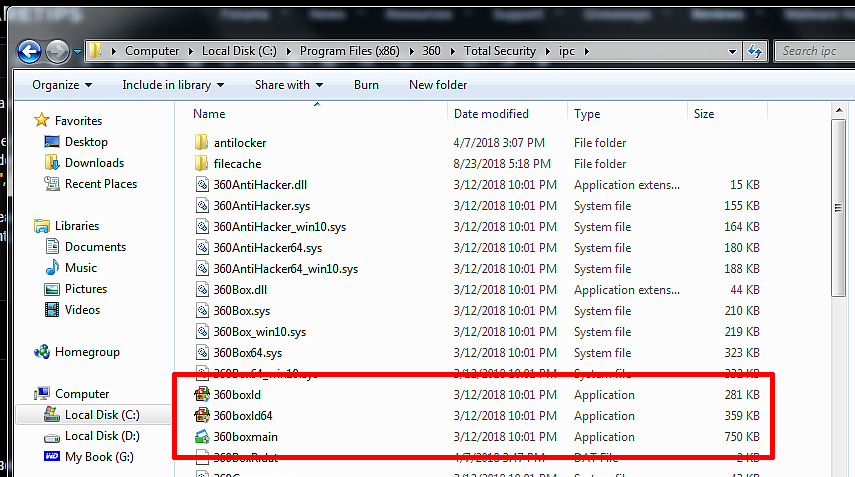Select the 360AntiHacker.sys file icon
855x477 pixels.
click(202, 206)
